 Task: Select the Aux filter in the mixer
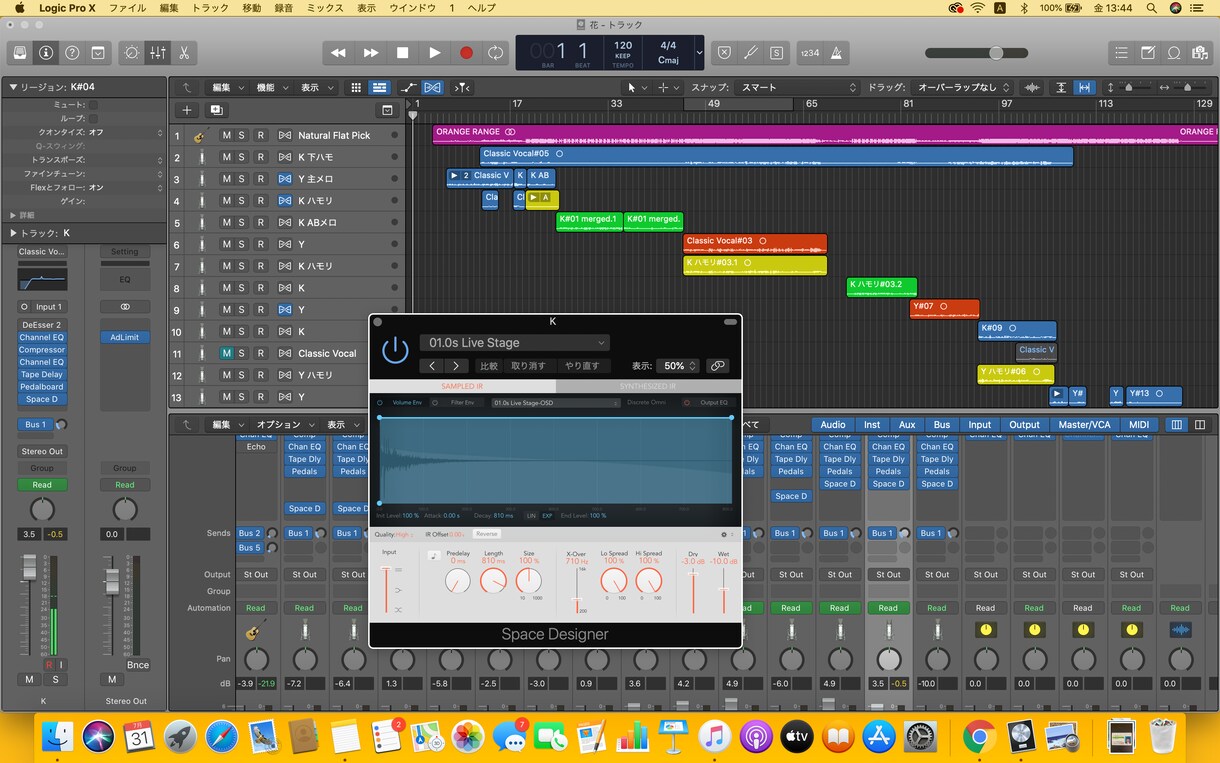907,425
